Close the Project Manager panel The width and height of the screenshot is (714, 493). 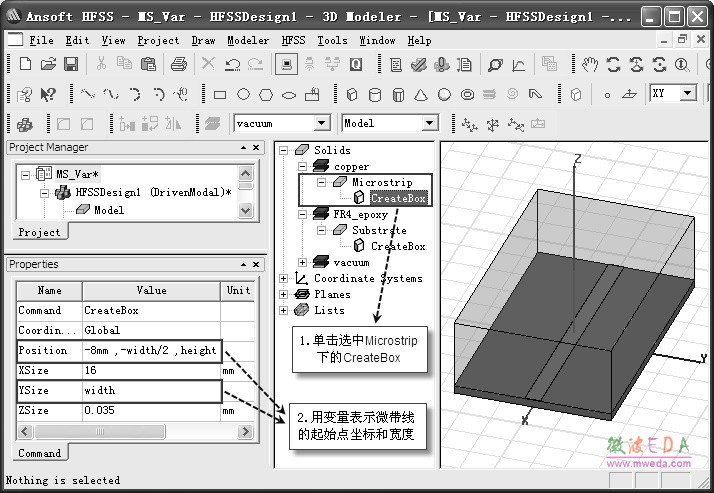(256, 147)
